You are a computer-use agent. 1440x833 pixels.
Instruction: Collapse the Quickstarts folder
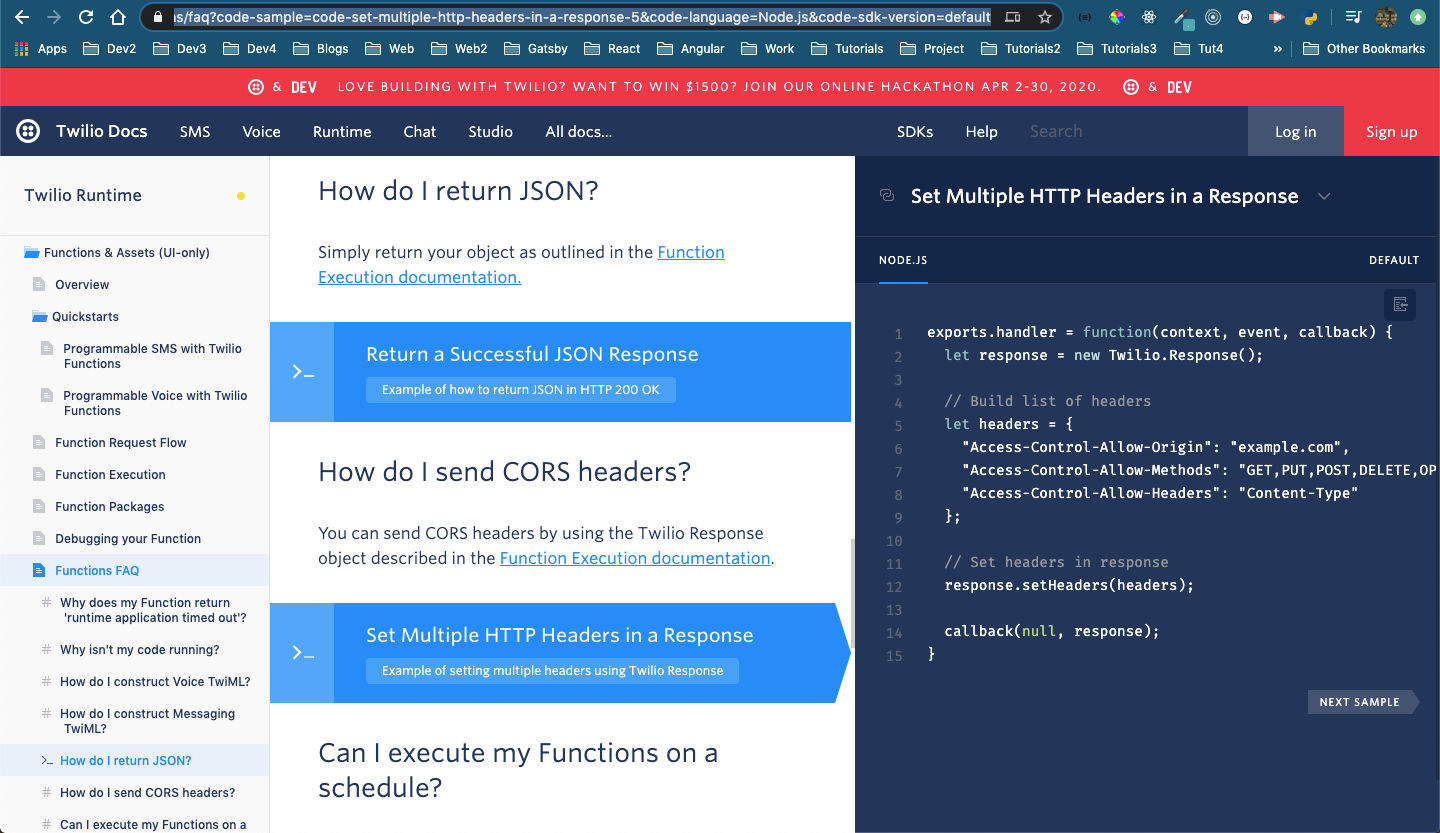75,316
